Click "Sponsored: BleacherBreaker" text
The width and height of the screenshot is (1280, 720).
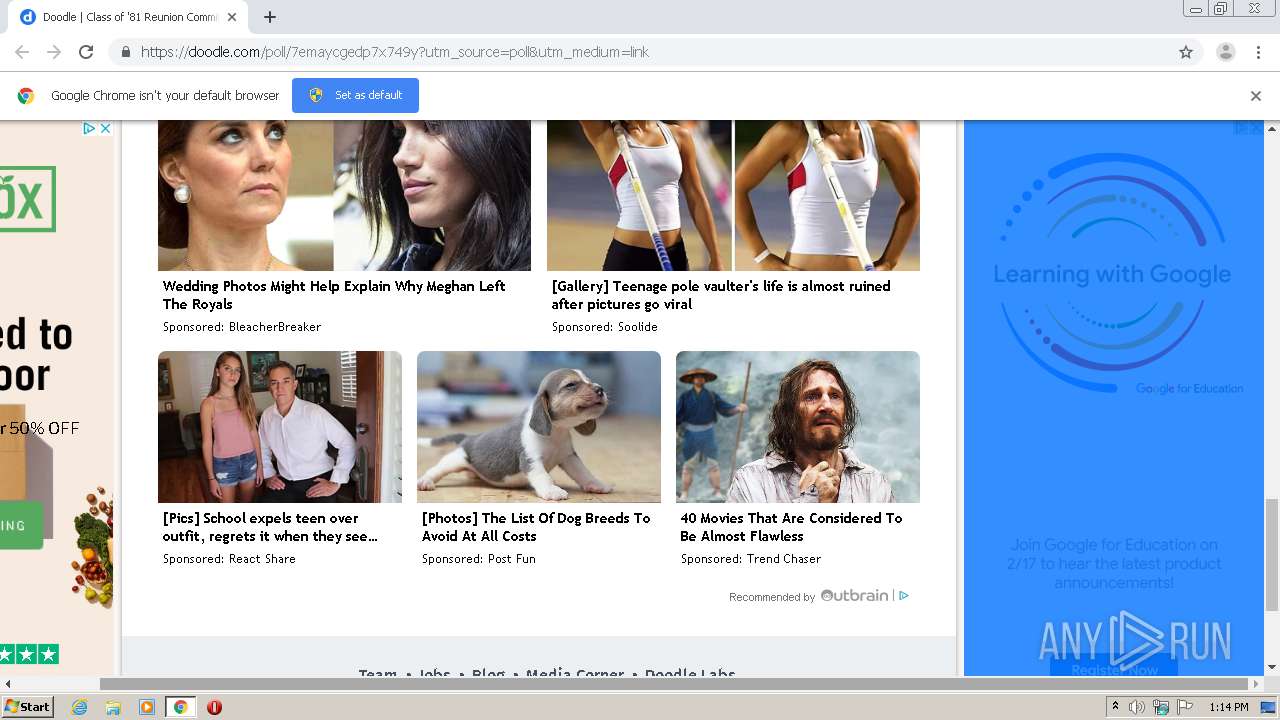pyautogui.click(x=242, y=327)
